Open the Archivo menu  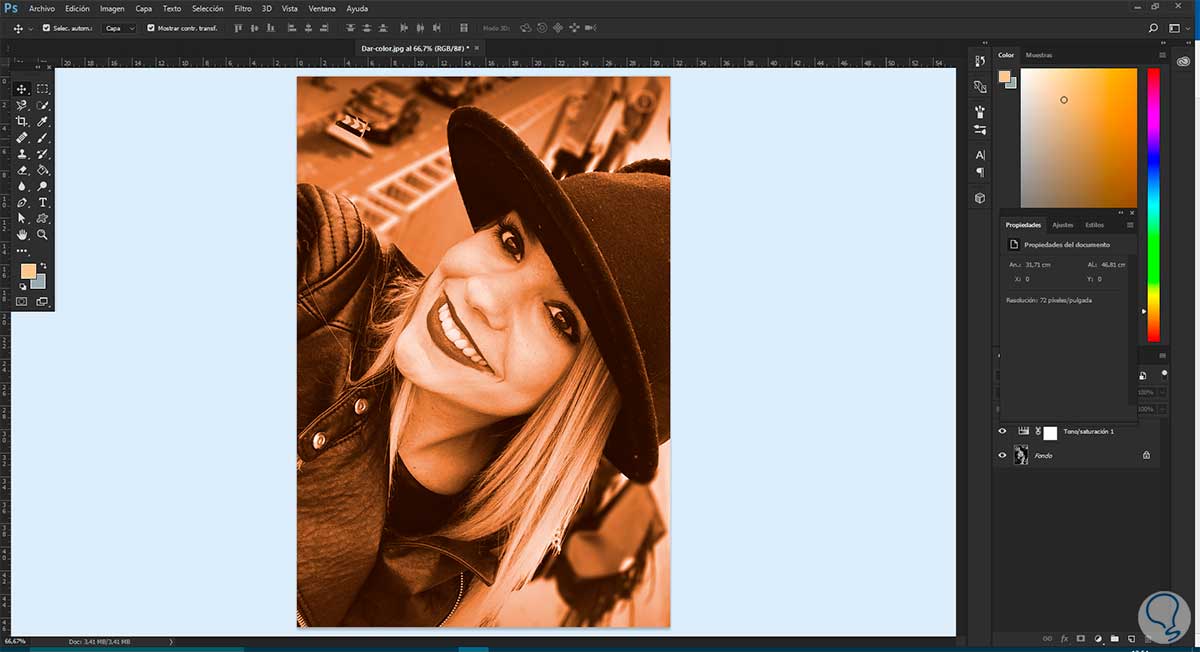coord(42,8)
